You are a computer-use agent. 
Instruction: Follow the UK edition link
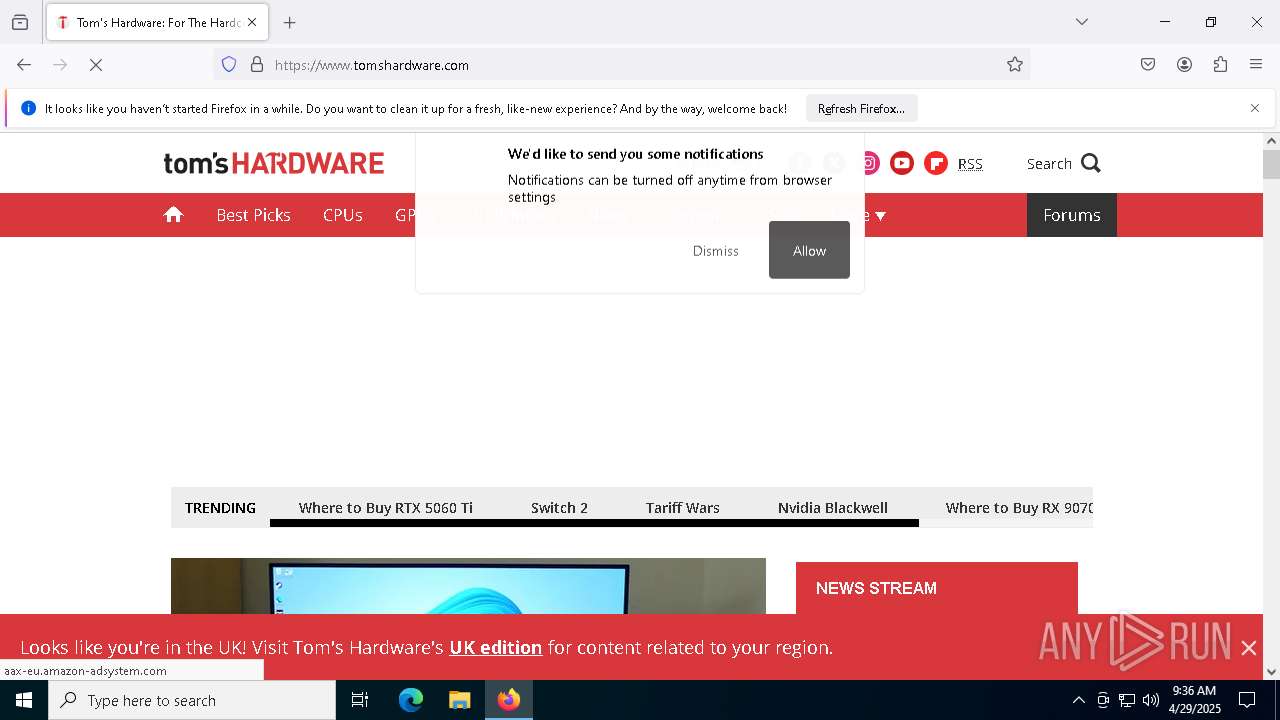(x=496, y=647)
